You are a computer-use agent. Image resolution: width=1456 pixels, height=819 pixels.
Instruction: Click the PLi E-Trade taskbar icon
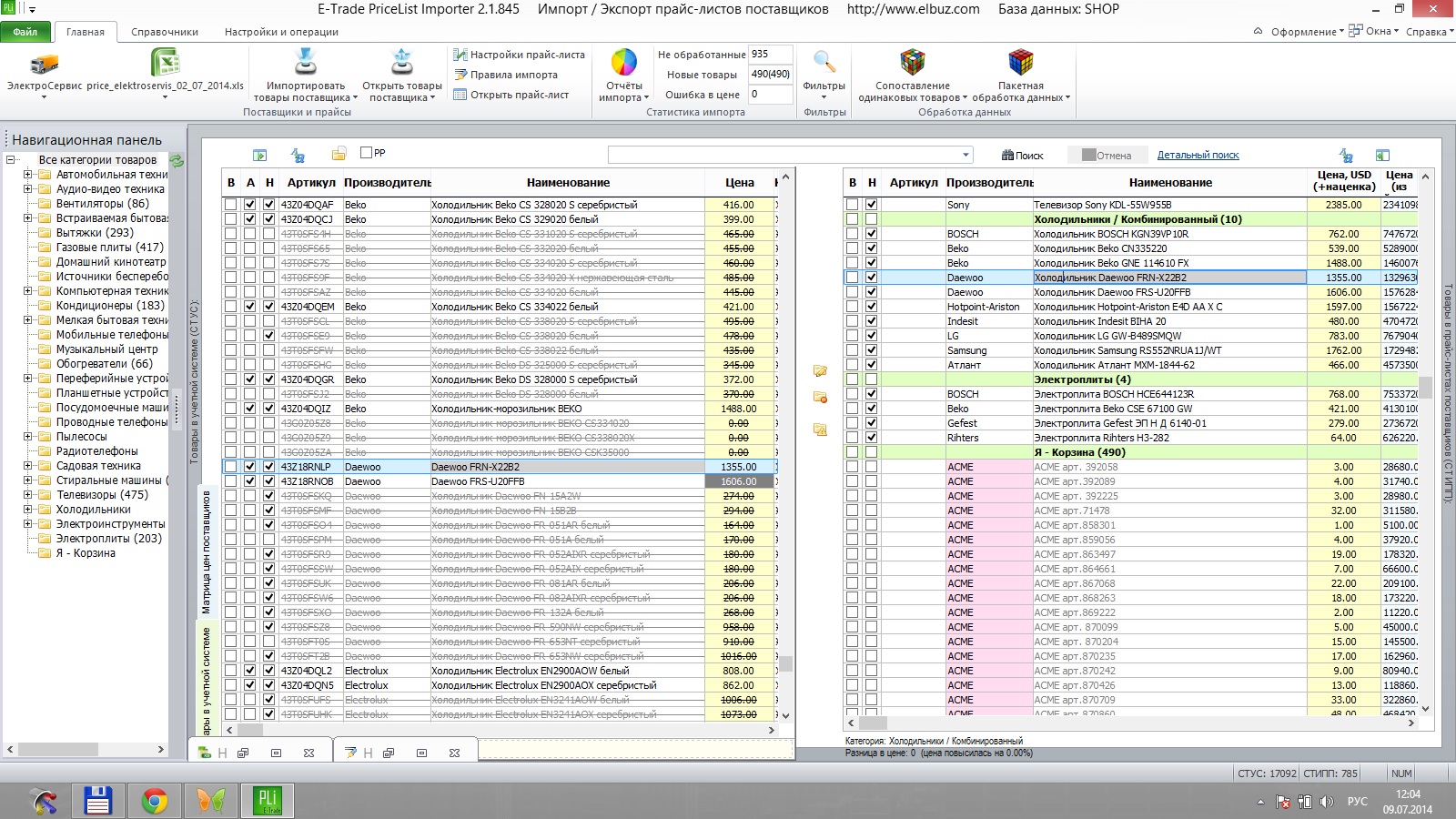pyautogui.click(x=268, y=801)
